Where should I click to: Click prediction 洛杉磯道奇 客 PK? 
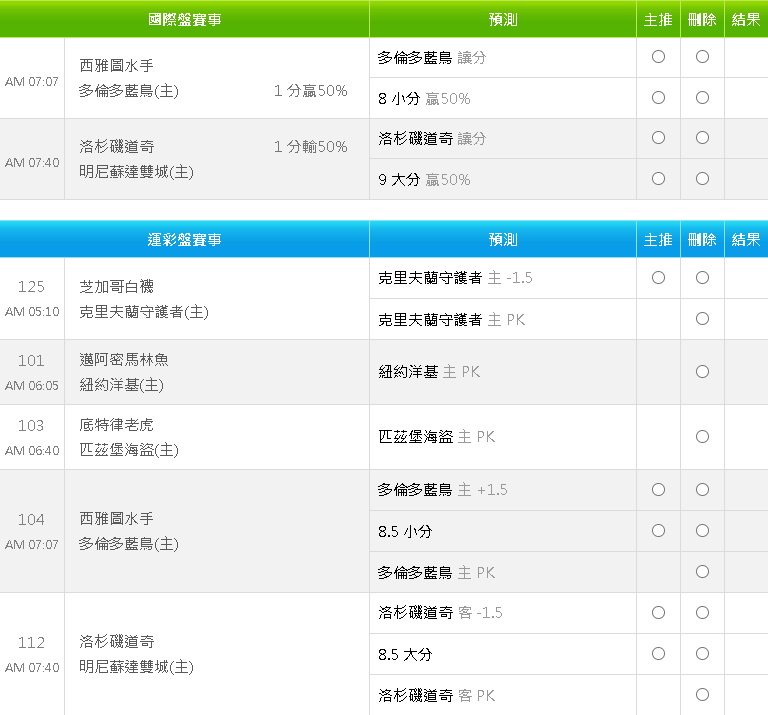tap(436, 695)
